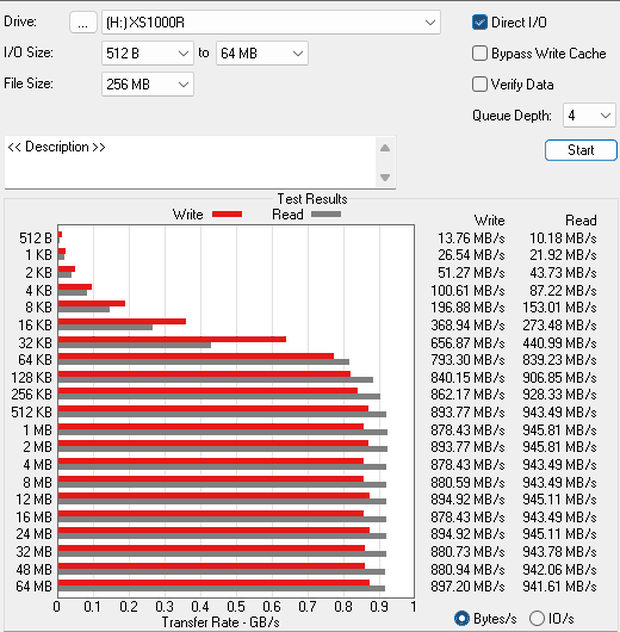Viewport: 620px width, 632px height.
Task: Click the 942.06 MB/s read value
Action: pyautogui.click(x=560, y=570)
